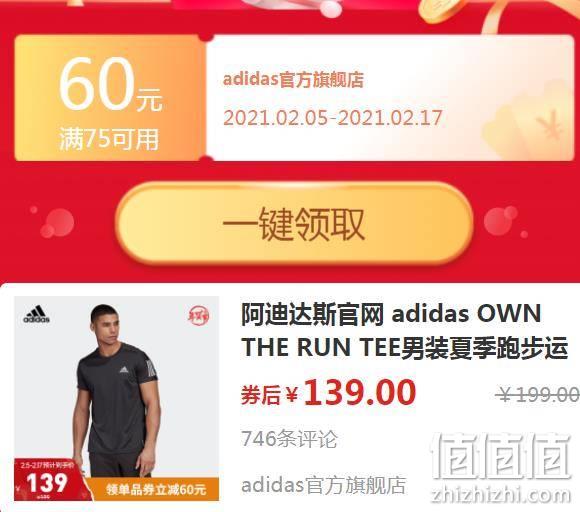Tap the 一键领取 claim button
This screenshot has height=512, width=580.
point(294,223)
